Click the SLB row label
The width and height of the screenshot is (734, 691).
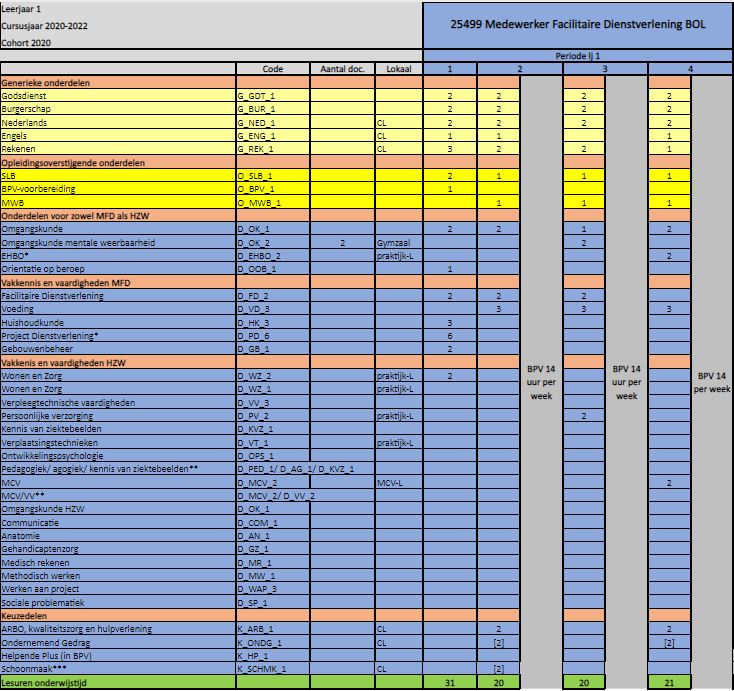[x=118, y=176]
